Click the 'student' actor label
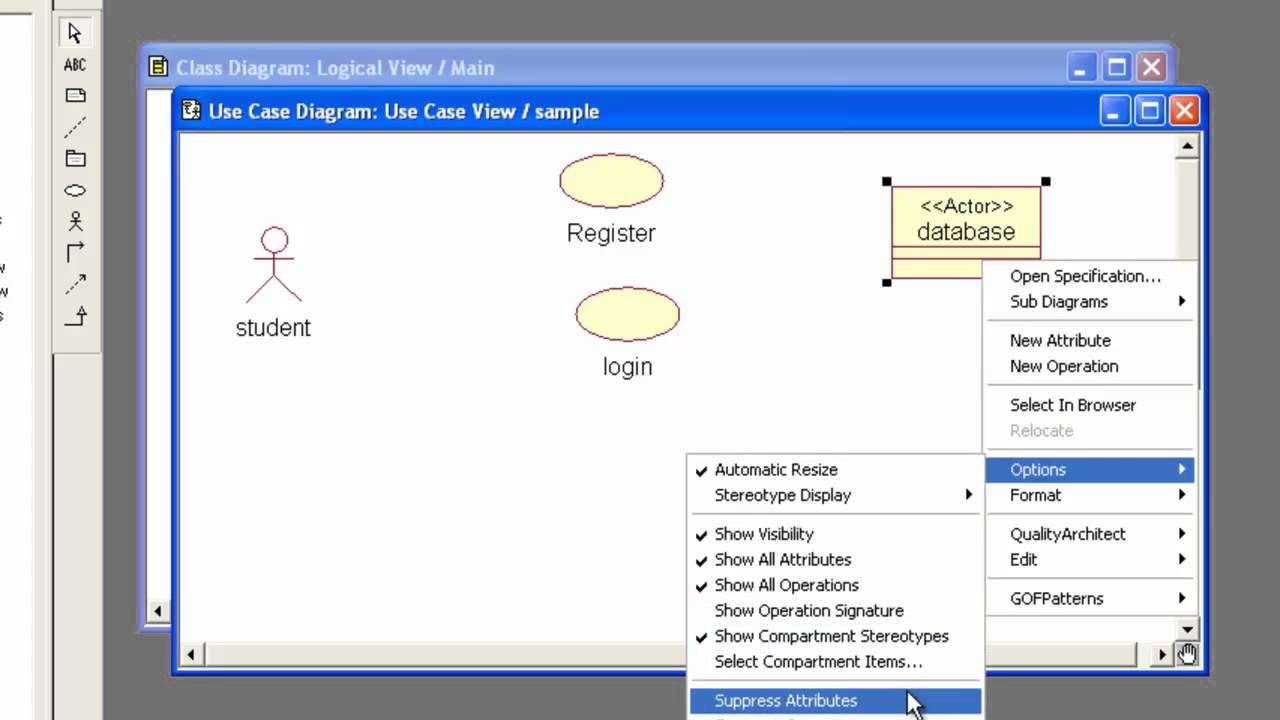The width and height of the screenshot is (1280, 720). point(273,328)
